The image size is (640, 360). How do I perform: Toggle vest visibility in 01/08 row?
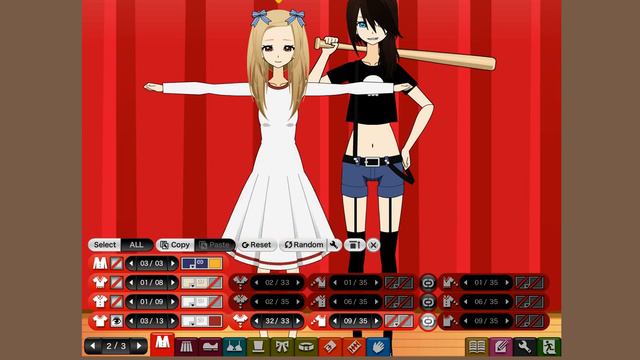tap(117, 282)
